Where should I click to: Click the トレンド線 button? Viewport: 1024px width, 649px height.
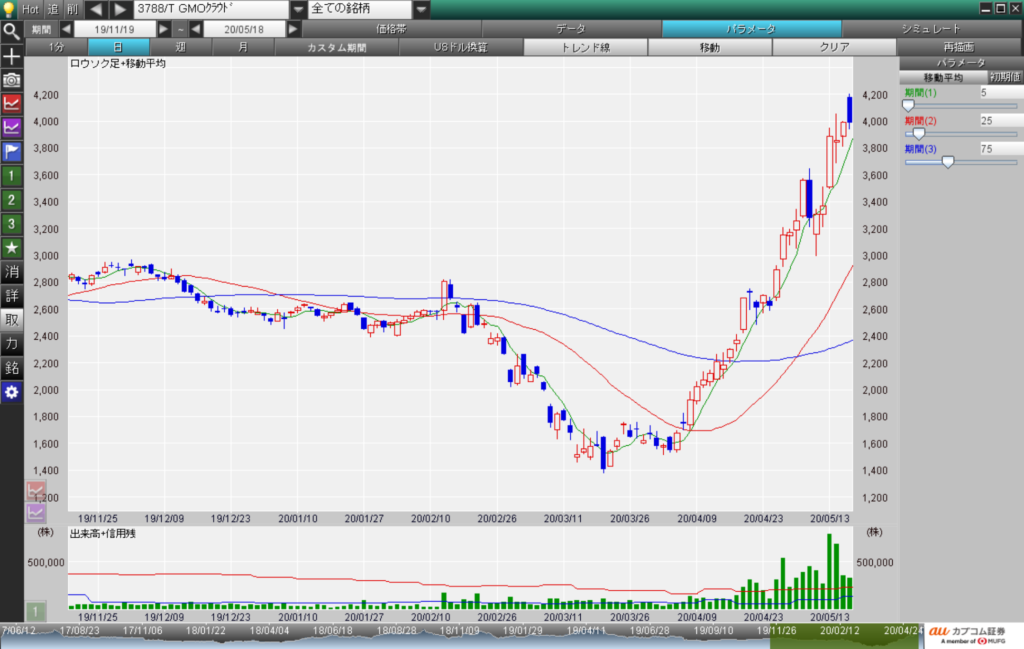tap(585, 47)
